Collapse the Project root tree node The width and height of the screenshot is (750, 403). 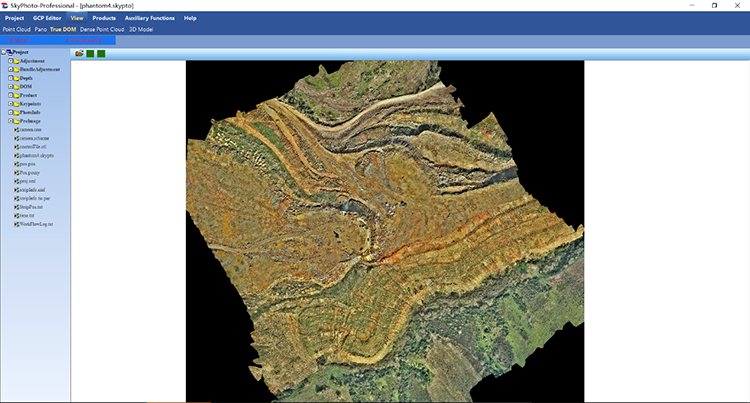3,52
